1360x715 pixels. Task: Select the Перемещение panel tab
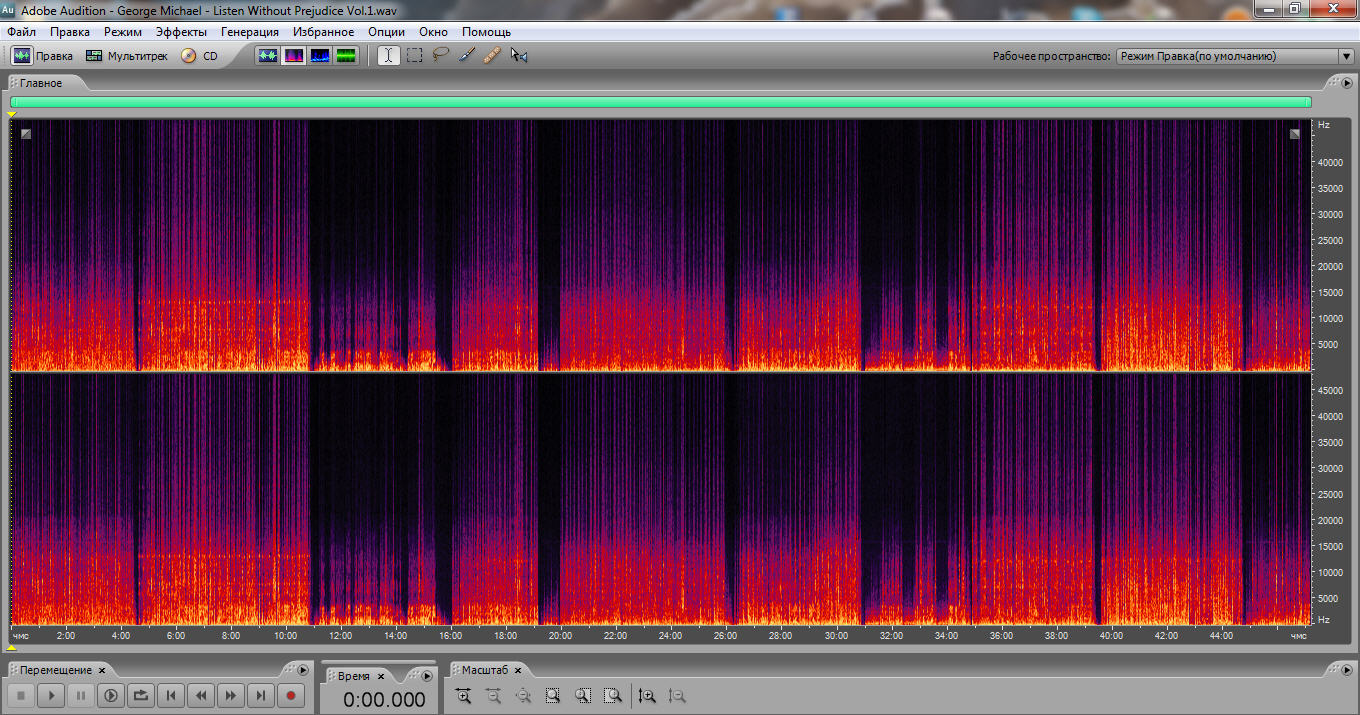pos(56,670)
